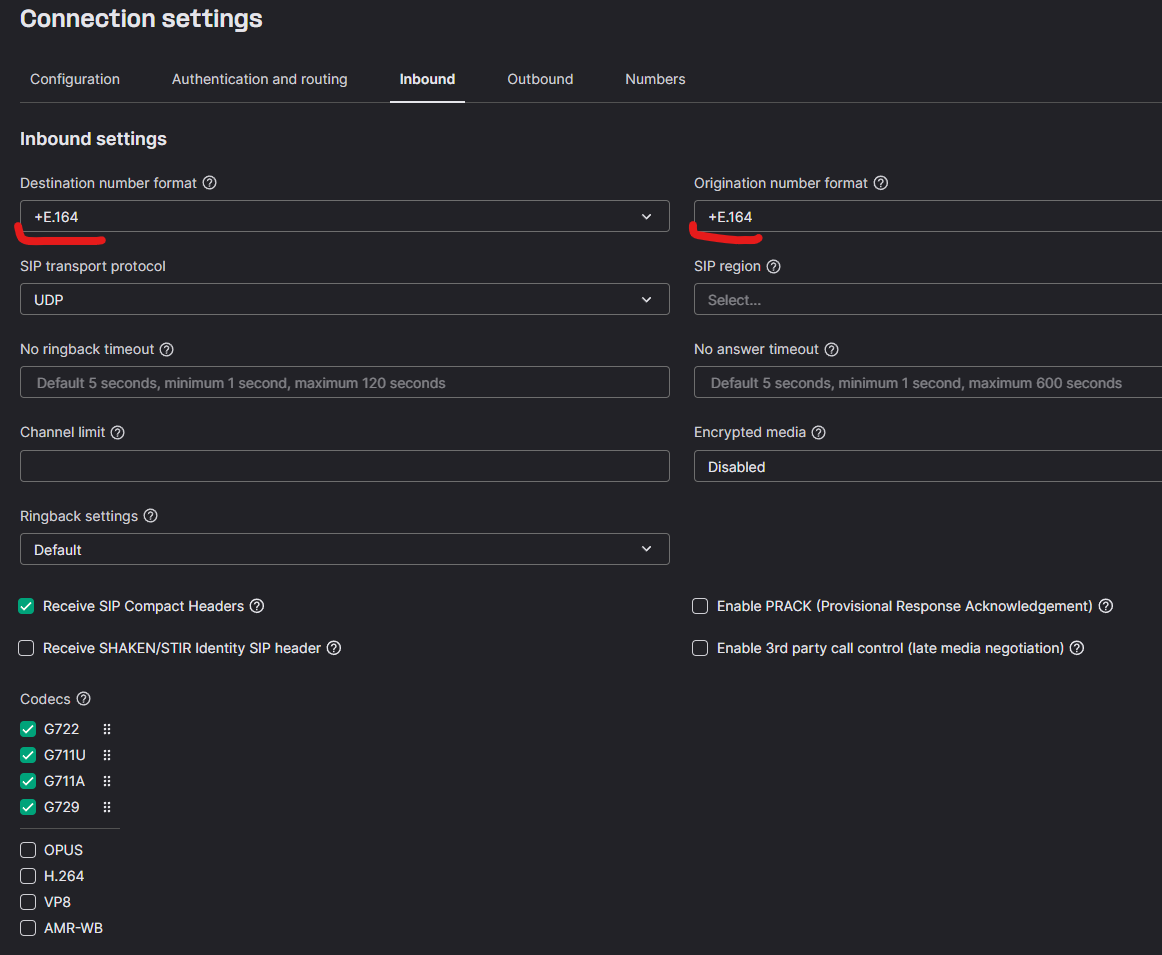Image resolution: width=1162 pixels, height=955 pixels.
Task: Click help icon beside 3rd party call control
Action: 1077,648
